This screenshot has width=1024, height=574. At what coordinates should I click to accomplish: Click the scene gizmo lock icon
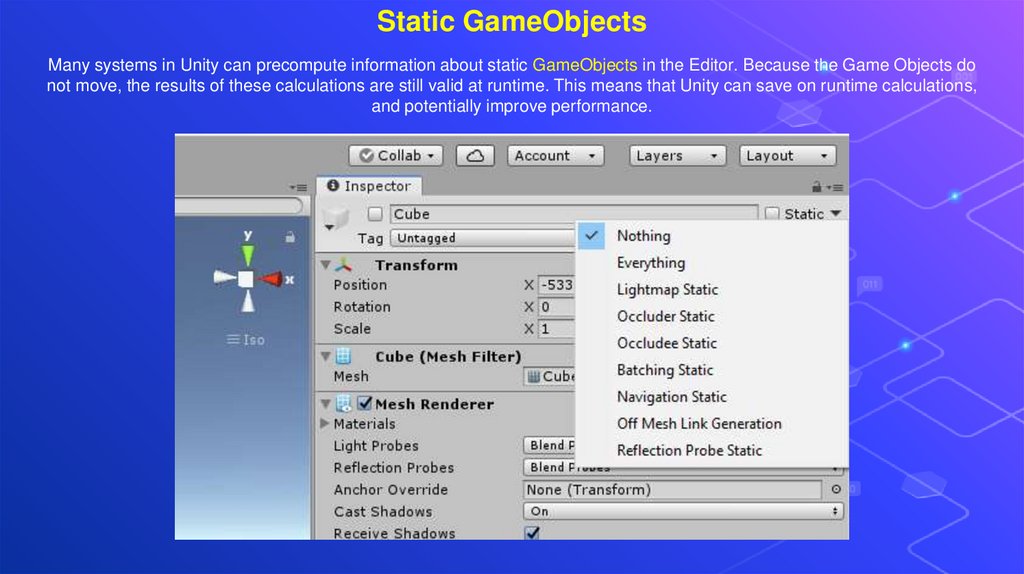(290, 237)
